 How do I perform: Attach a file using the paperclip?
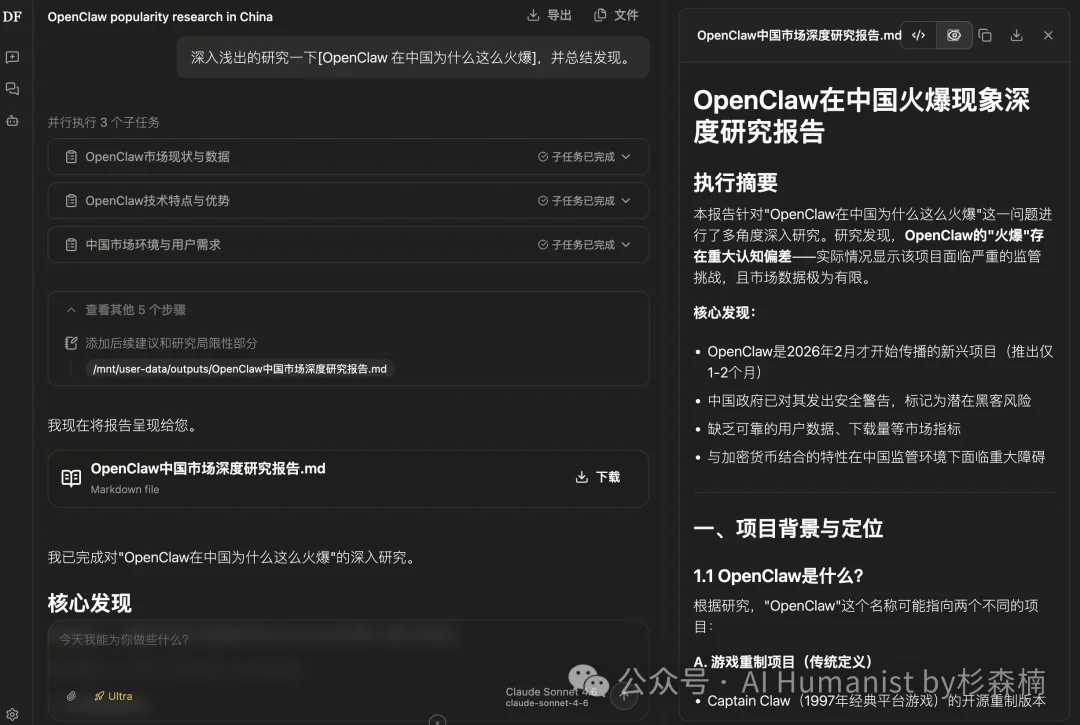pyautogui.click(x=70, y=696)
